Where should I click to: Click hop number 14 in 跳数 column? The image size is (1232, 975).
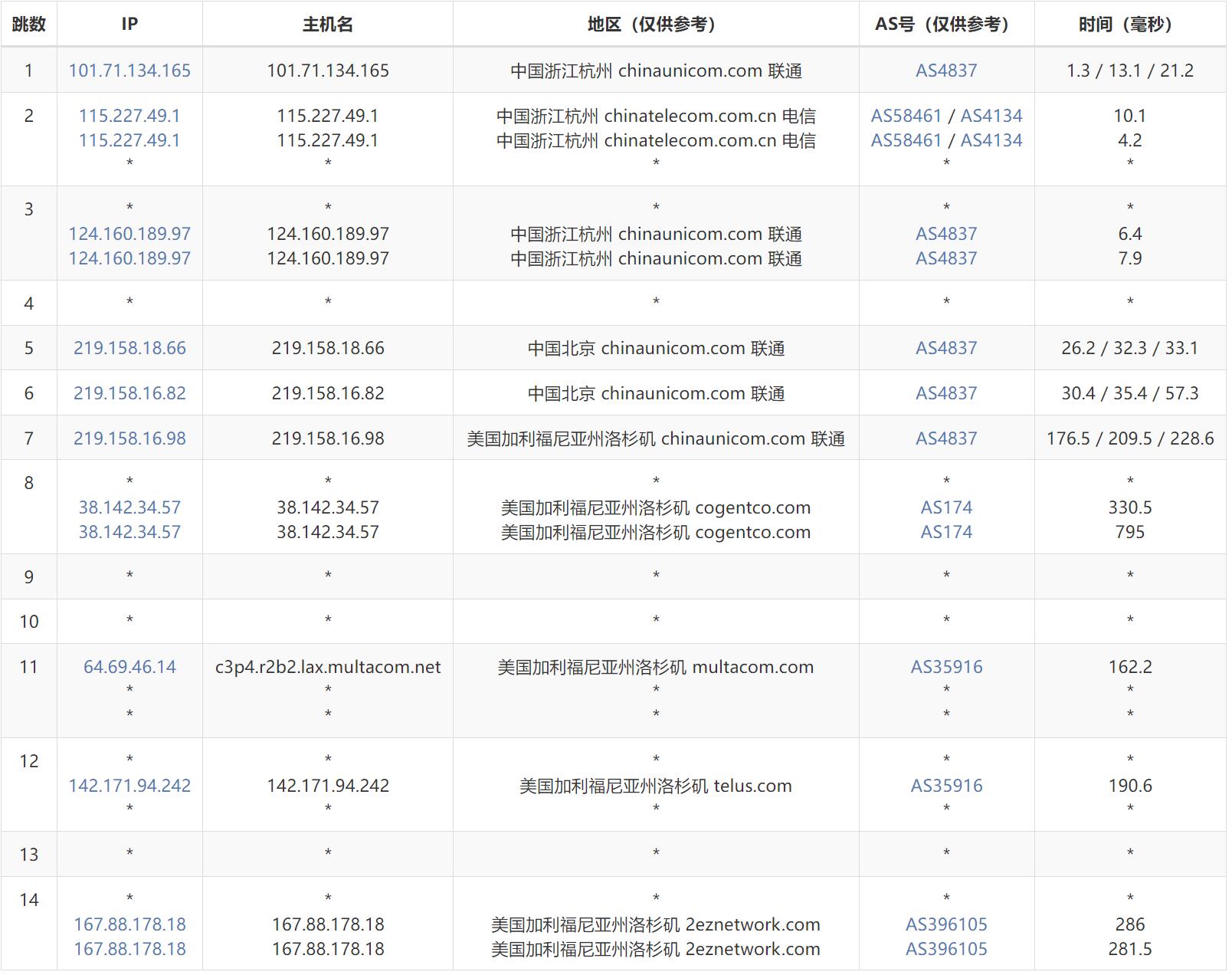pyautogui.click(x=29, y=900)
